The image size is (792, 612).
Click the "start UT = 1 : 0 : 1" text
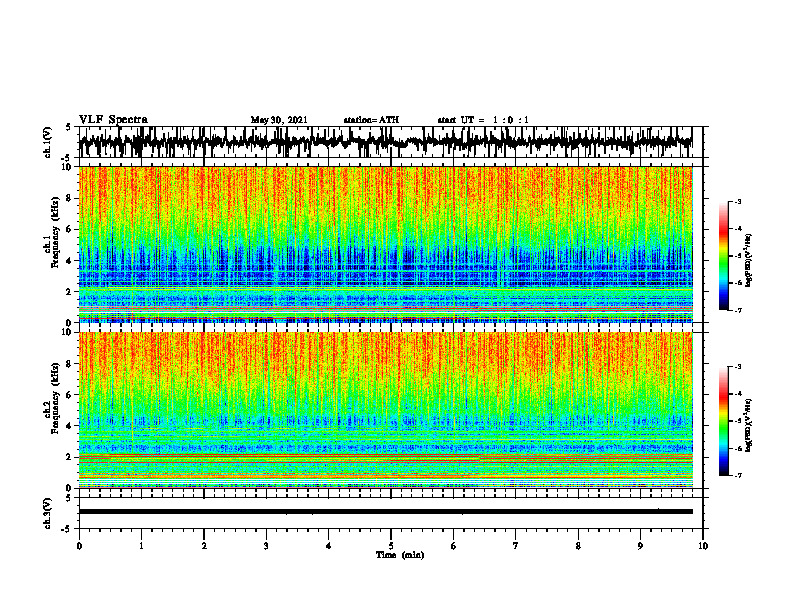point(483,120)
